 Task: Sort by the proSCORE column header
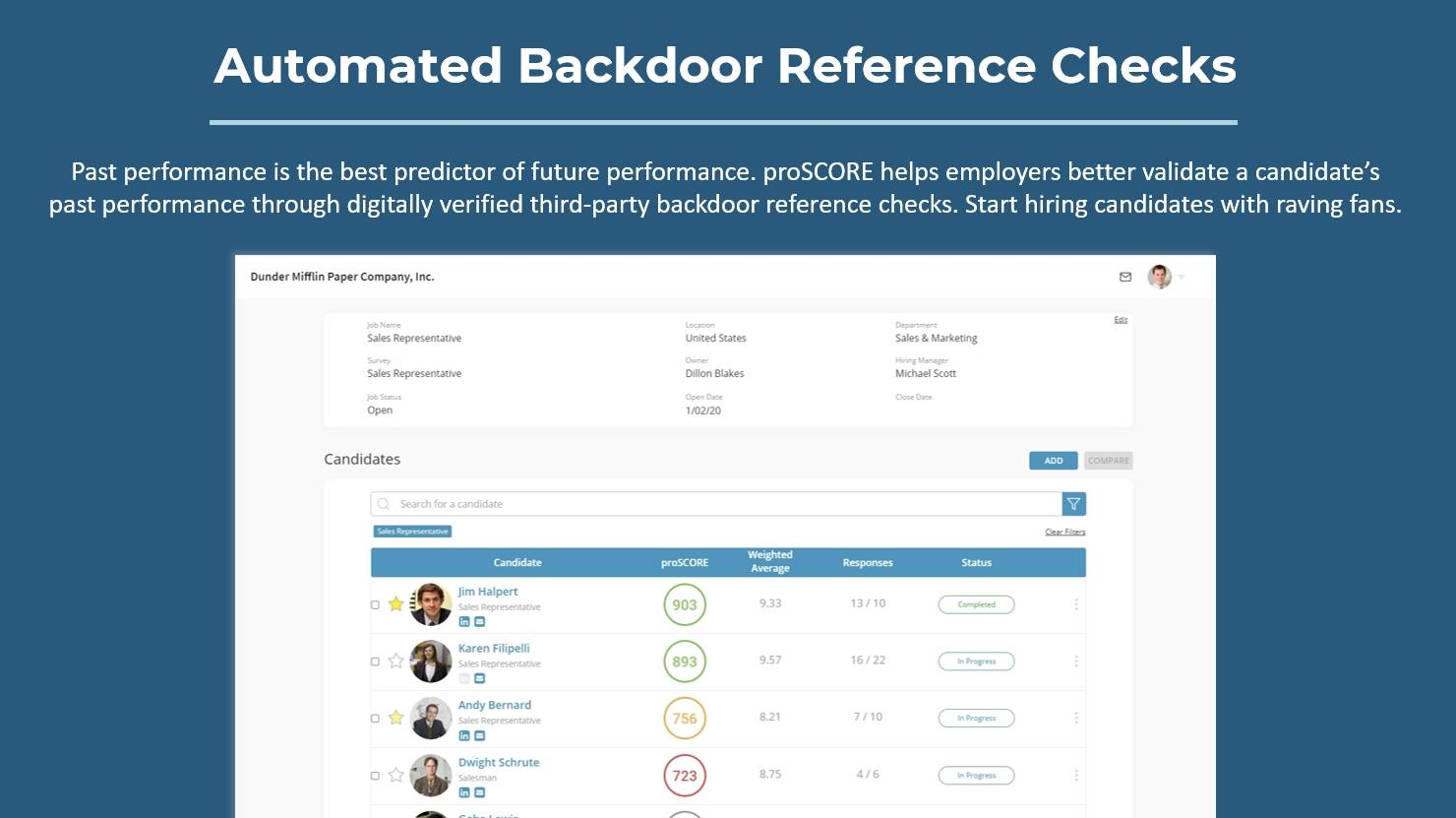tap(684, 563)
